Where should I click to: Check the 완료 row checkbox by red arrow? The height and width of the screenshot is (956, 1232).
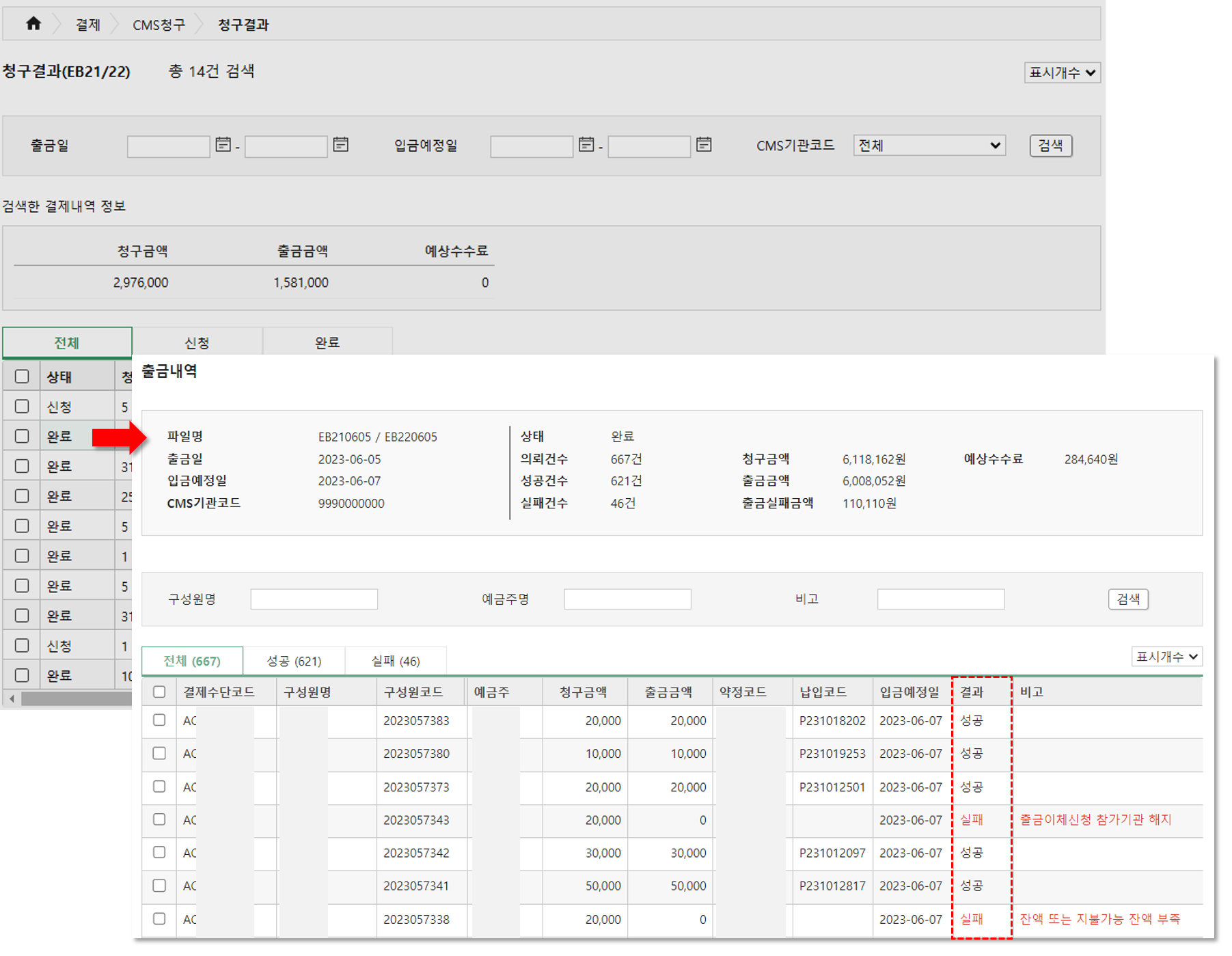(x=22, y=436)
